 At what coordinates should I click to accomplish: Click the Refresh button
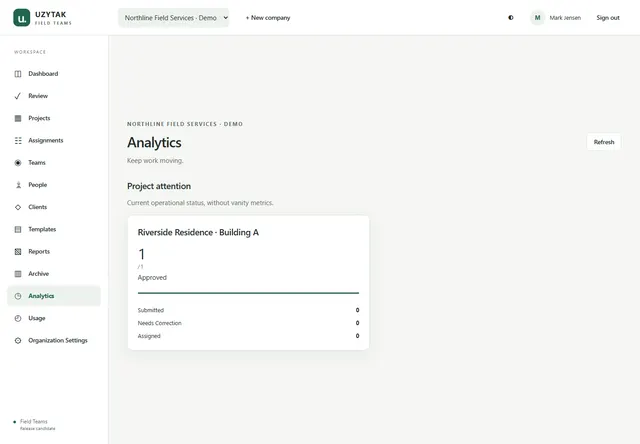[x=604, y=142]
